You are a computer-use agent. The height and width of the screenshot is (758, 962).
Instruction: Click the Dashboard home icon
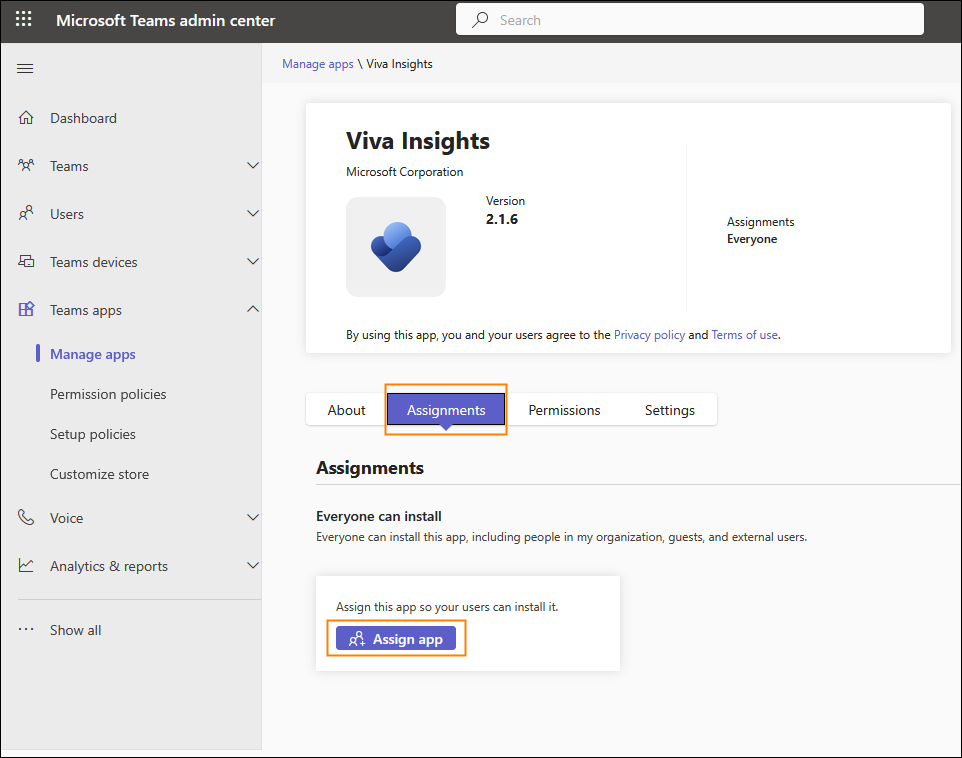point(26,117)
